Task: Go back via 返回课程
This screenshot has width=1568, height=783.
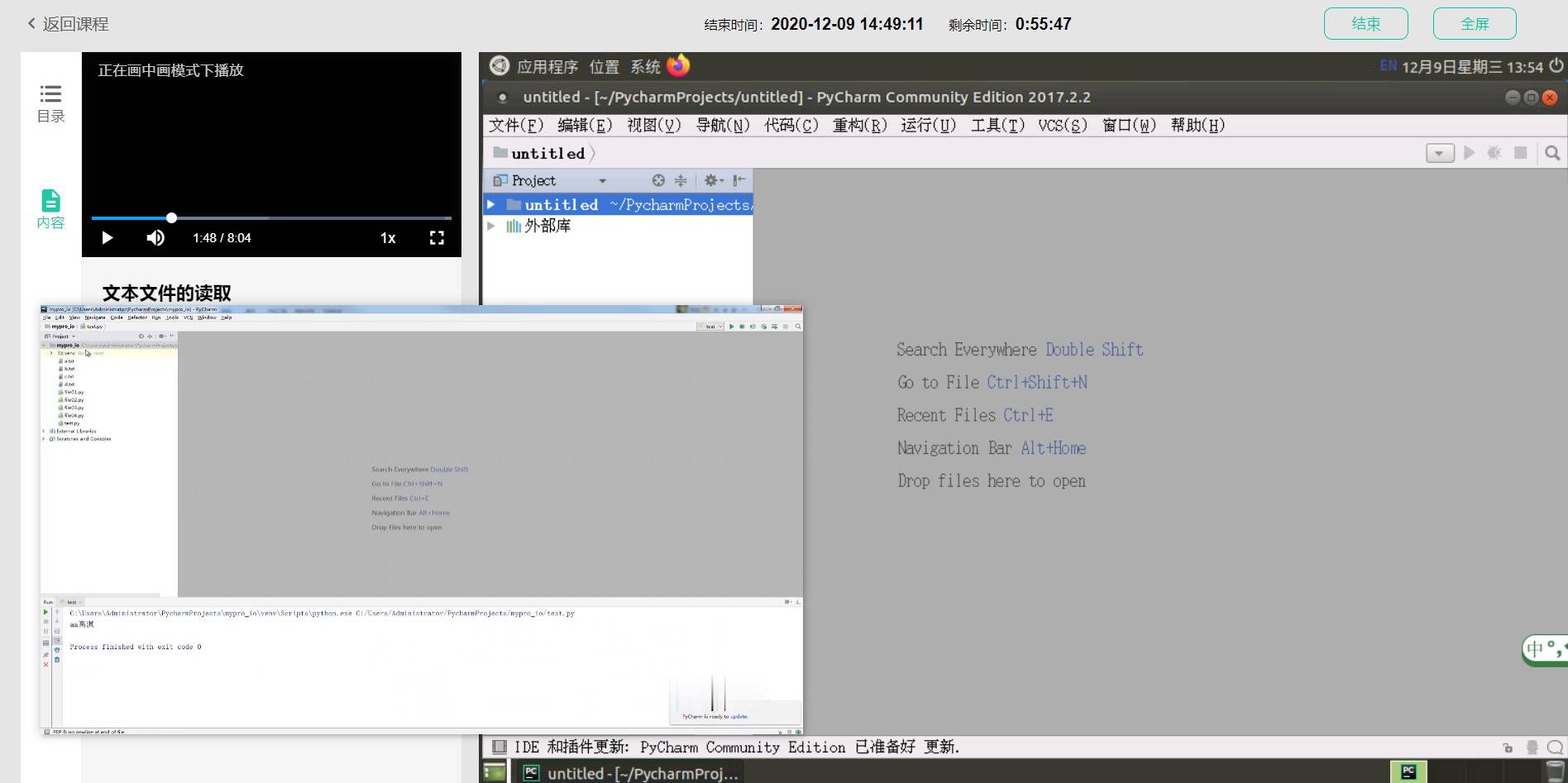Action: [68, 24]
